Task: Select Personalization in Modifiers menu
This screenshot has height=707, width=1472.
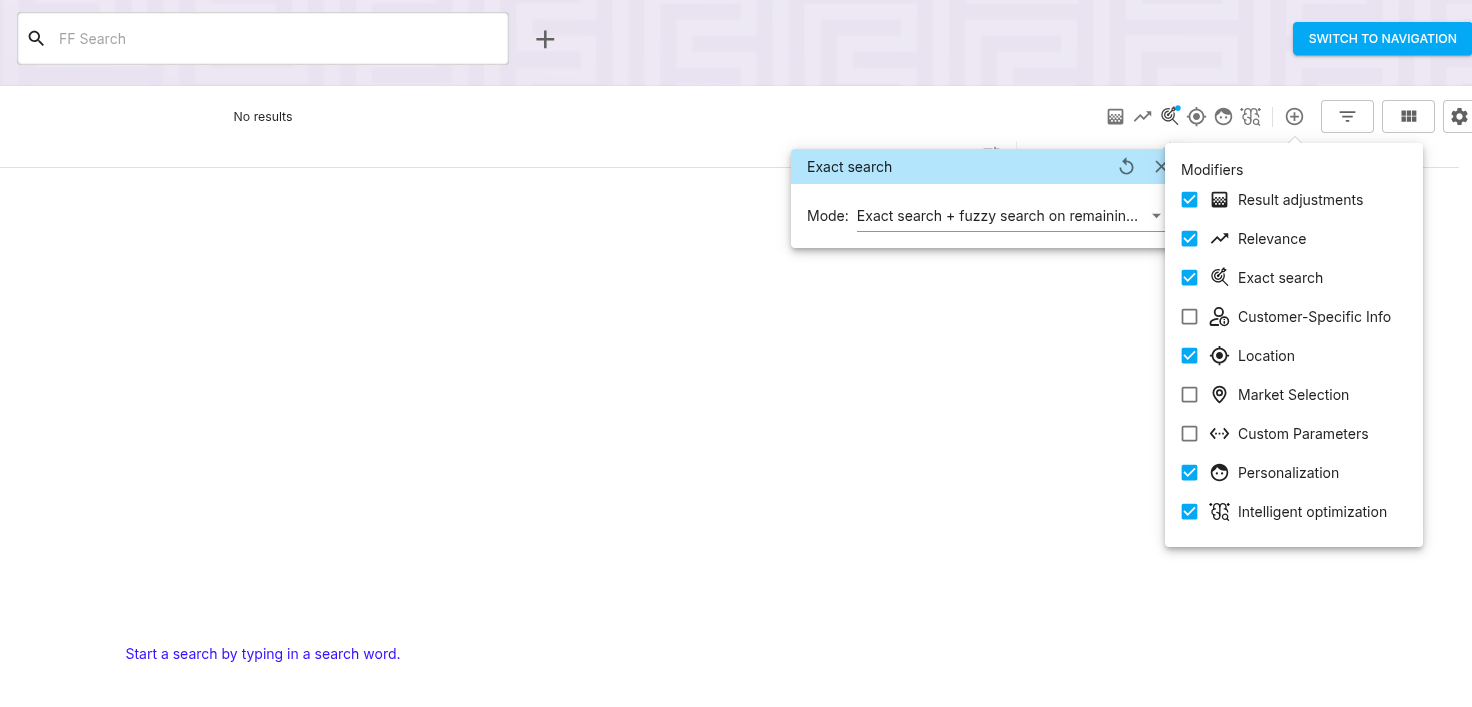Action: pyautogui.click(x=1288, y=473)
